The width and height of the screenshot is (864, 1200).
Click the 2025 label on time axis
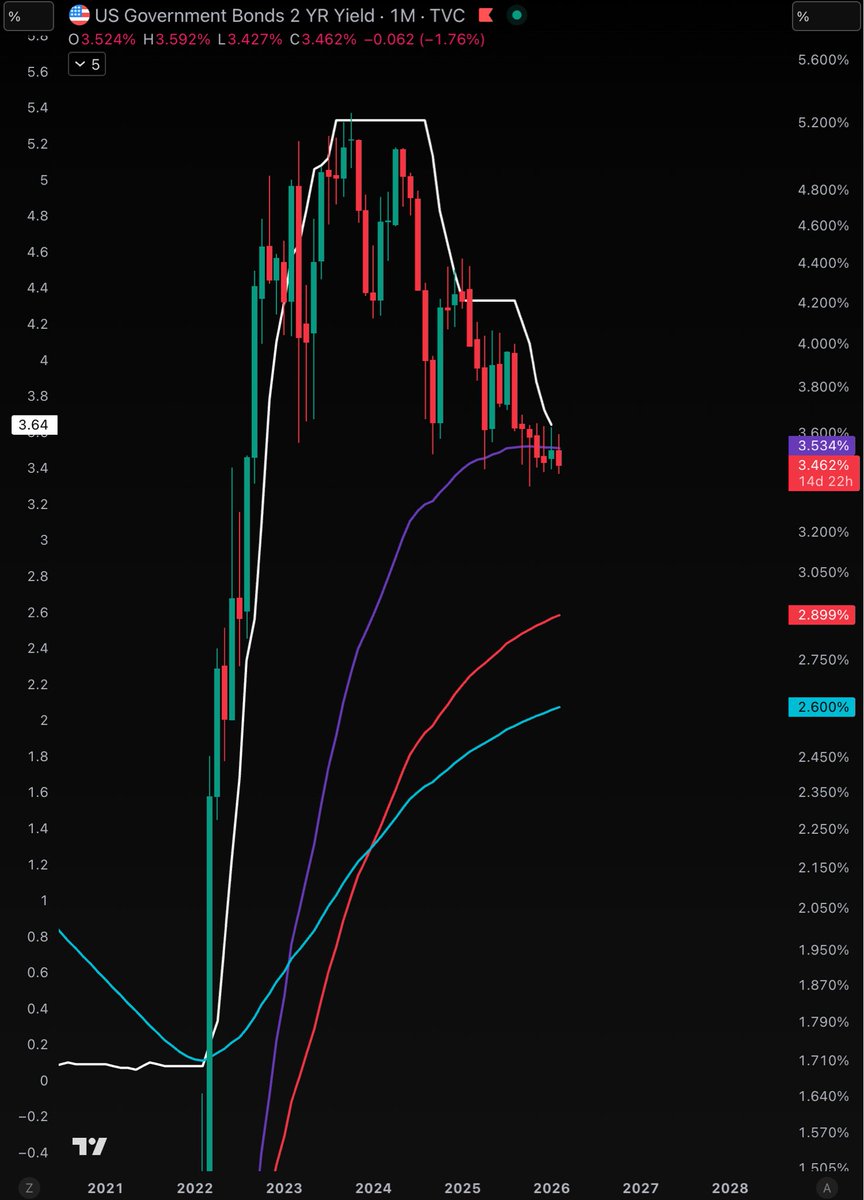point(462,1187)
